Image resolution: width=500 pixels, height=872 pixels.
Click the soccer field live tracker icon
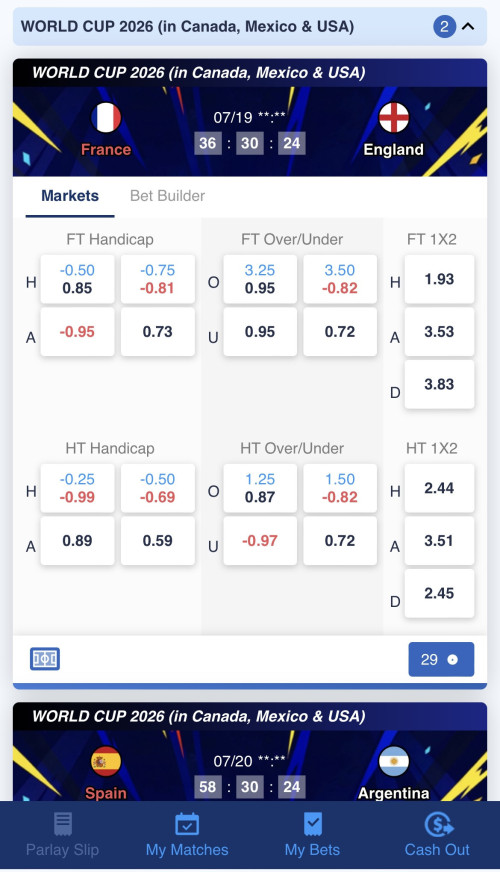44,659
